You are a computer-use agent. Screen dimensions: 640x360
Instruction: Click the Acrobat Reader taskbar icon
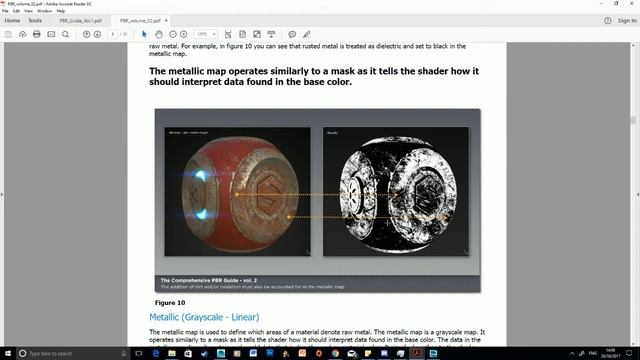pyautogui.click(x=417, y=353)
